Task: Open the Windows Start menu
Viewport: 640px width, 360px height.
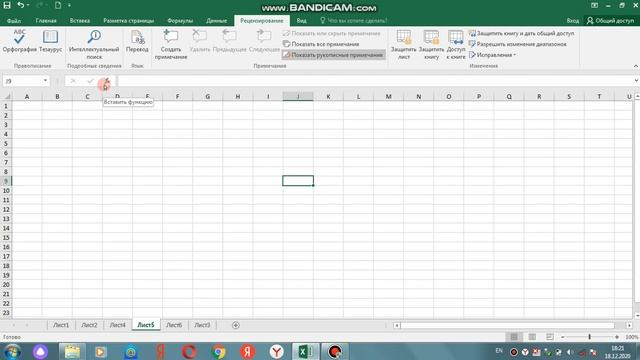Action: (13, 351)
